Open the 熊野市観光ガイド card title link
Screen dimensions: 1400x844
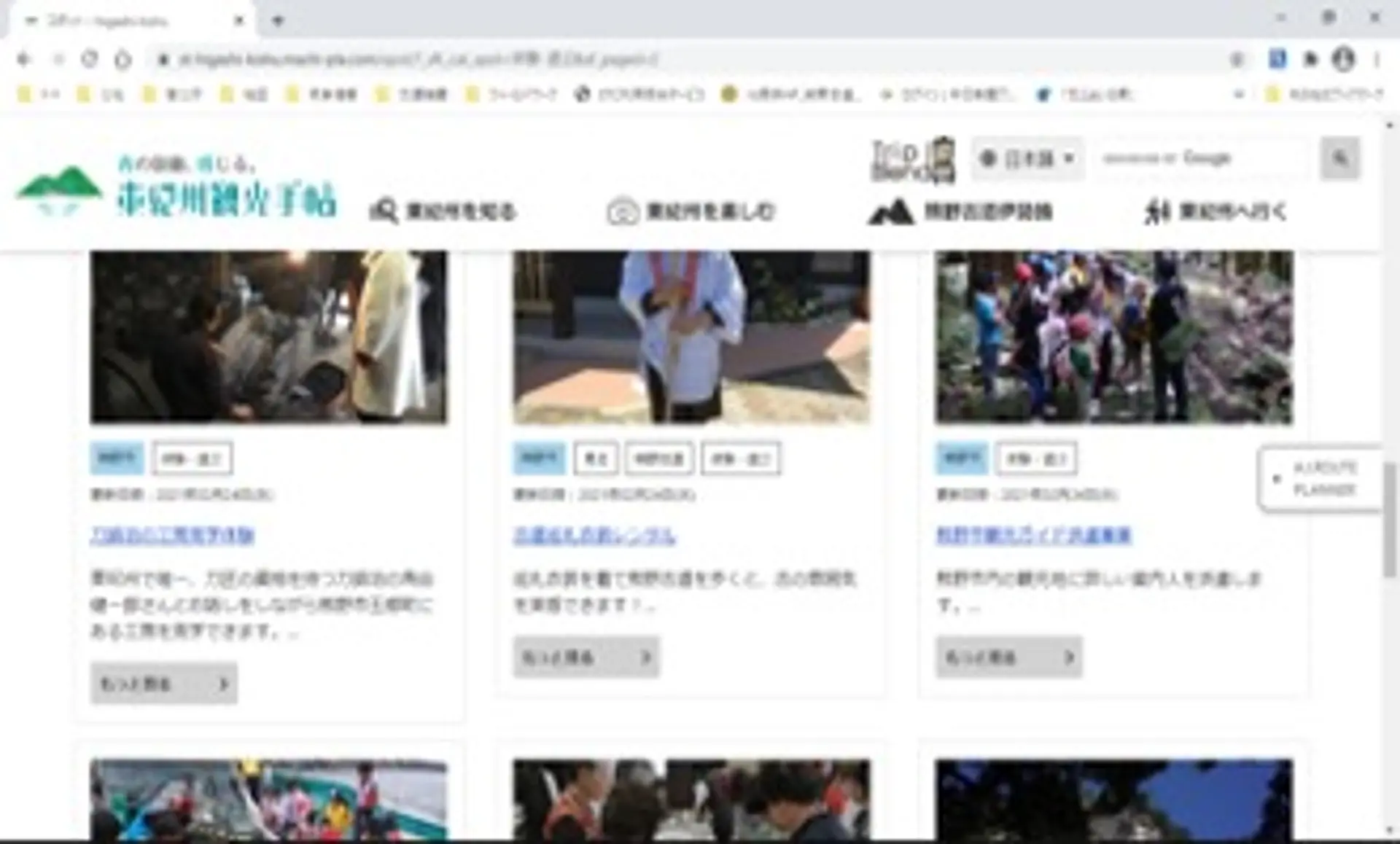pos(1033,535)
